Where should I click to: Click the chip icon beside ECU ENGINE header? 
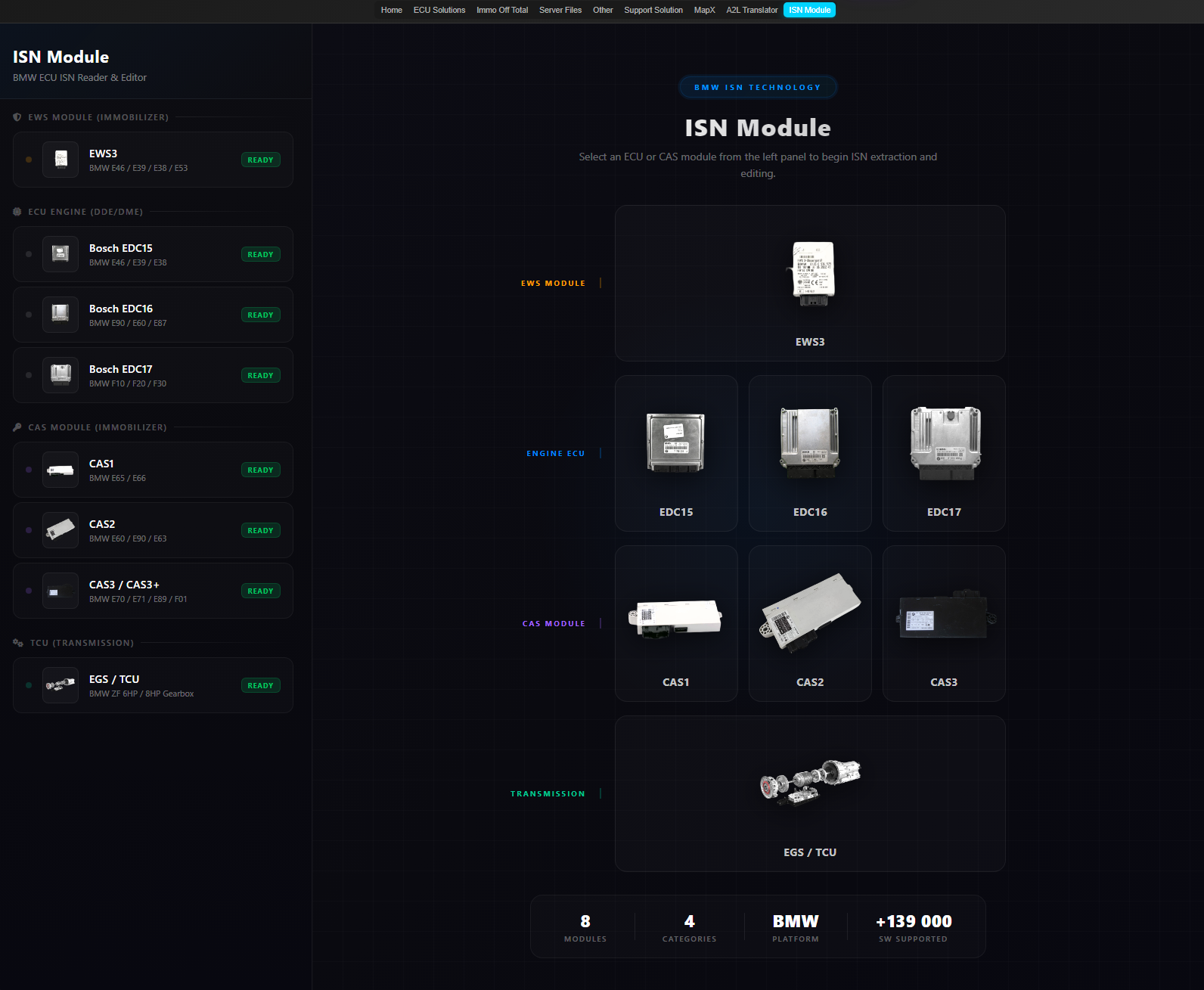click(17, 212)
